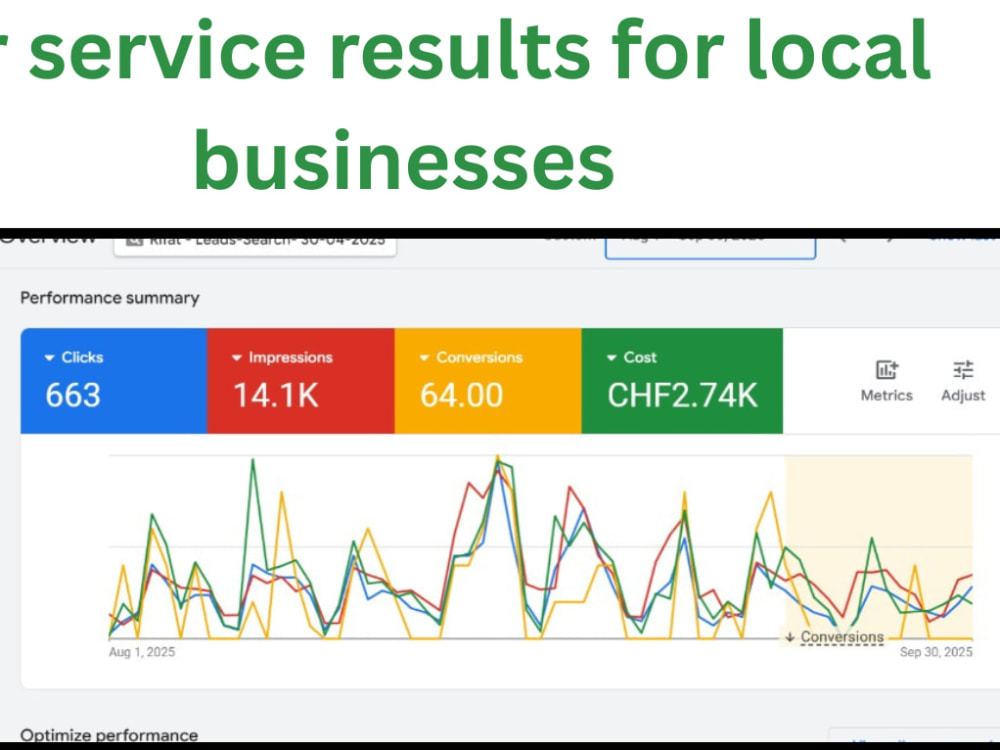
Task: Click the underlined Conversions chart annotation
Action: (x=842, y=636)
